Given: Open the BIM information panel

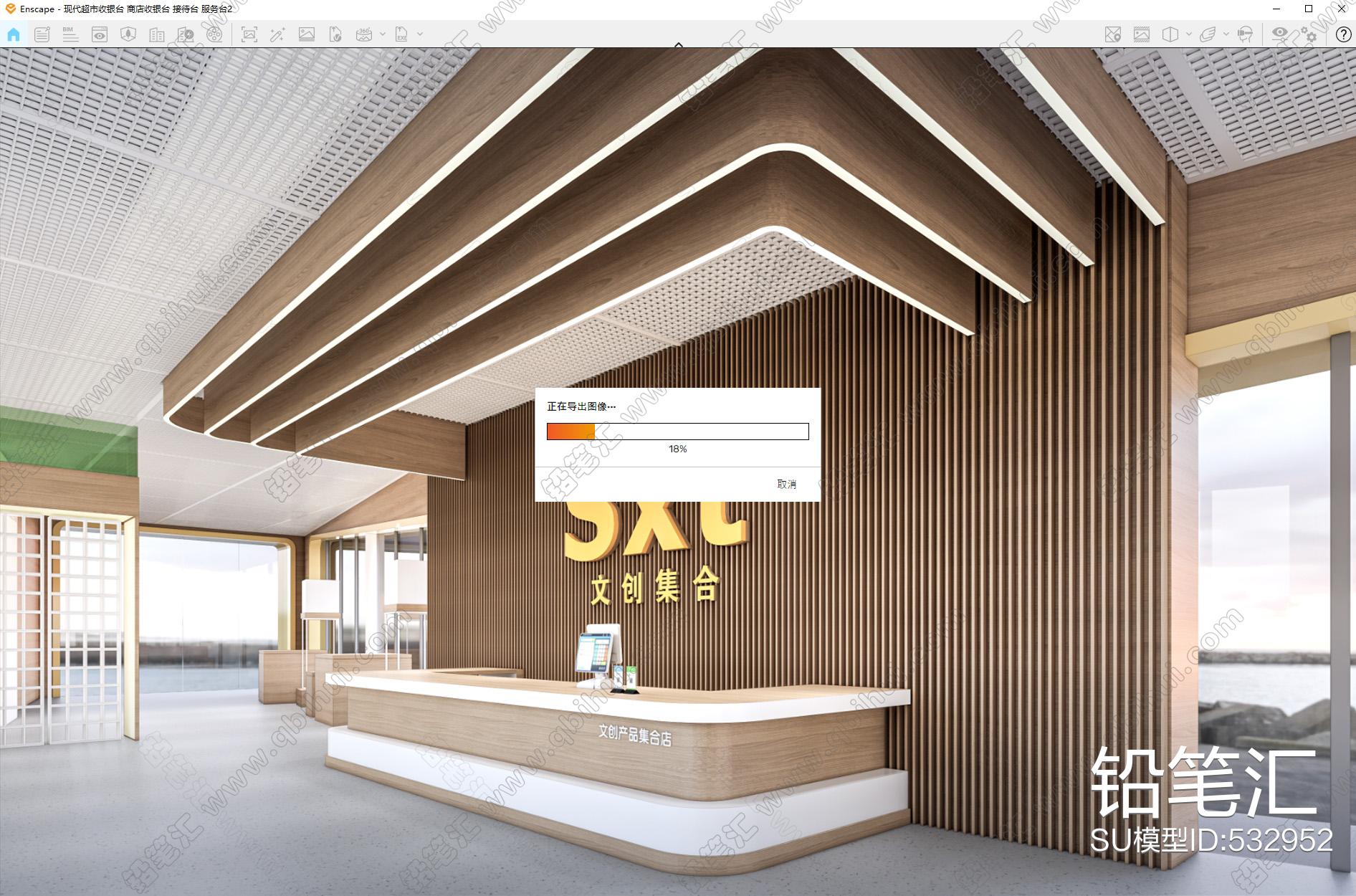Looking at the screenshot, I should point(70,34).
